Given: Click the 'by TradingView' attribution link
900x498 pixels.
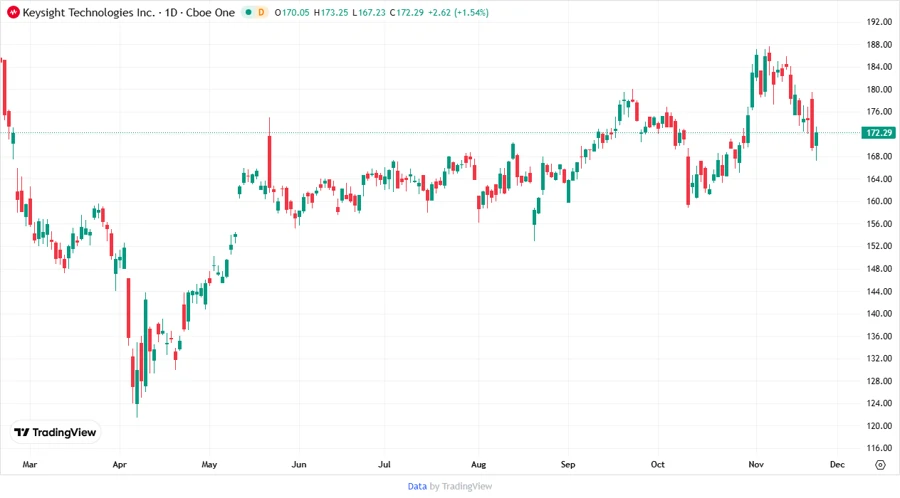Looking at the screenshot, I should click(x=461, y=487).
